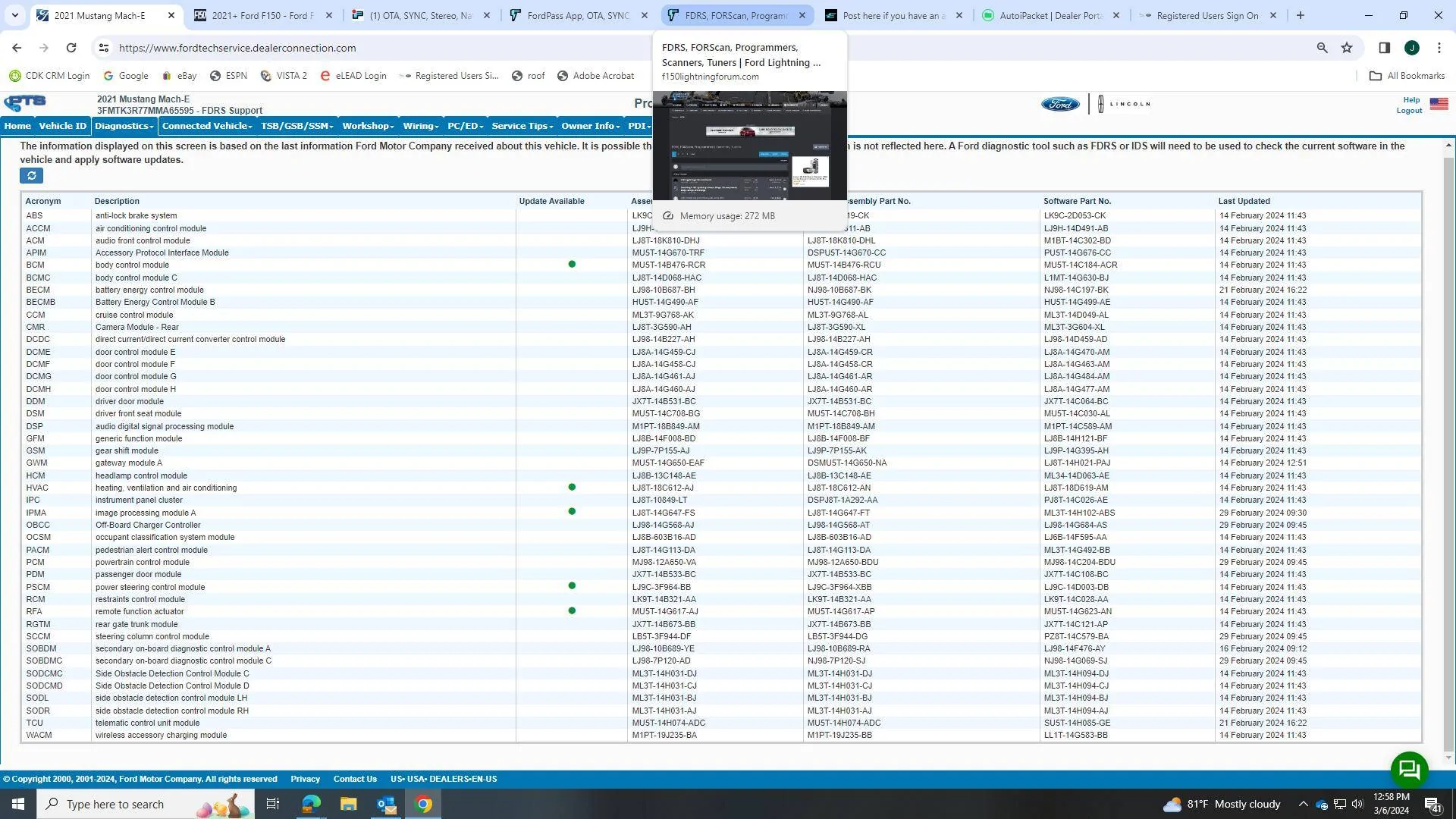Open the Vehicle ID menu item
The width and height of the screenshot is (1456, 819).
tap(62, 126)
